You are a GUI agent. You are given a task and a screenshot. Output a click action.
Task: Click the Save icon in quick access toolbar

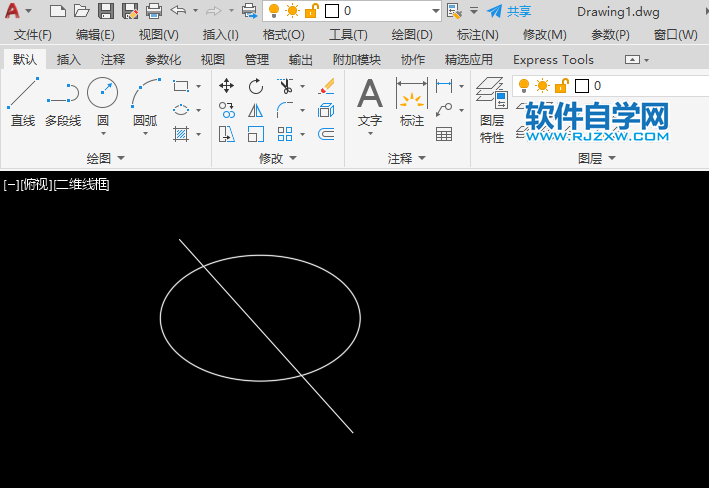(x=106, y=11)
